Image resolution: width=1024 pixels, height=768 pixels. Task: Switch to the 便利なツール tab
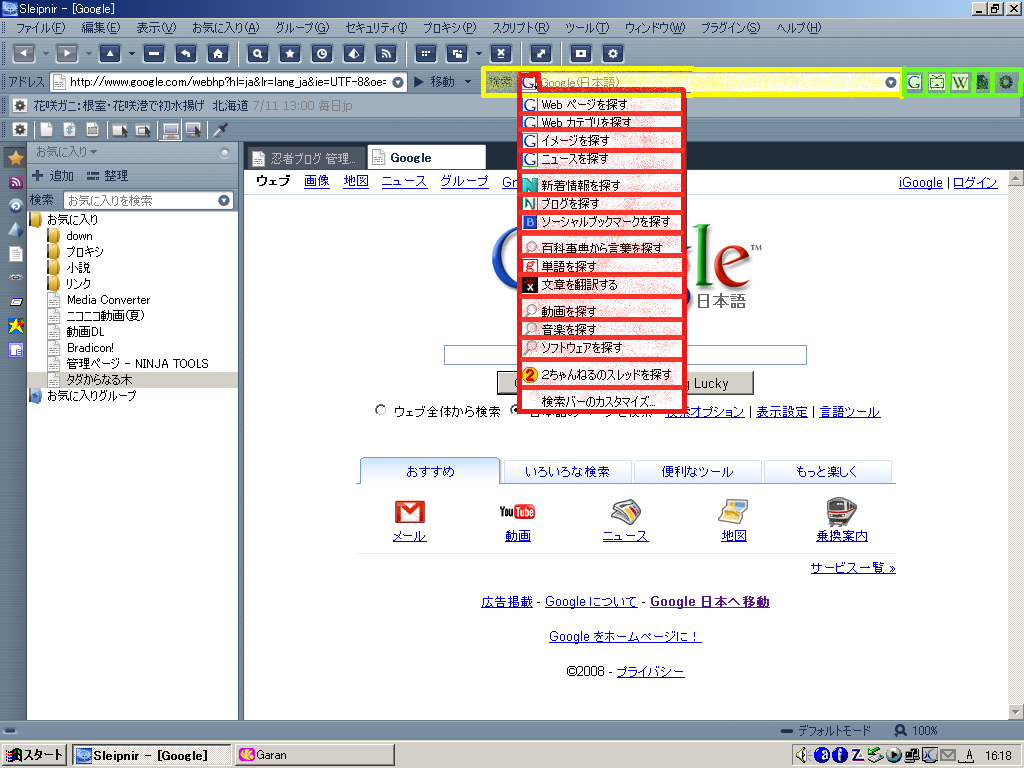tap(697, 472)
